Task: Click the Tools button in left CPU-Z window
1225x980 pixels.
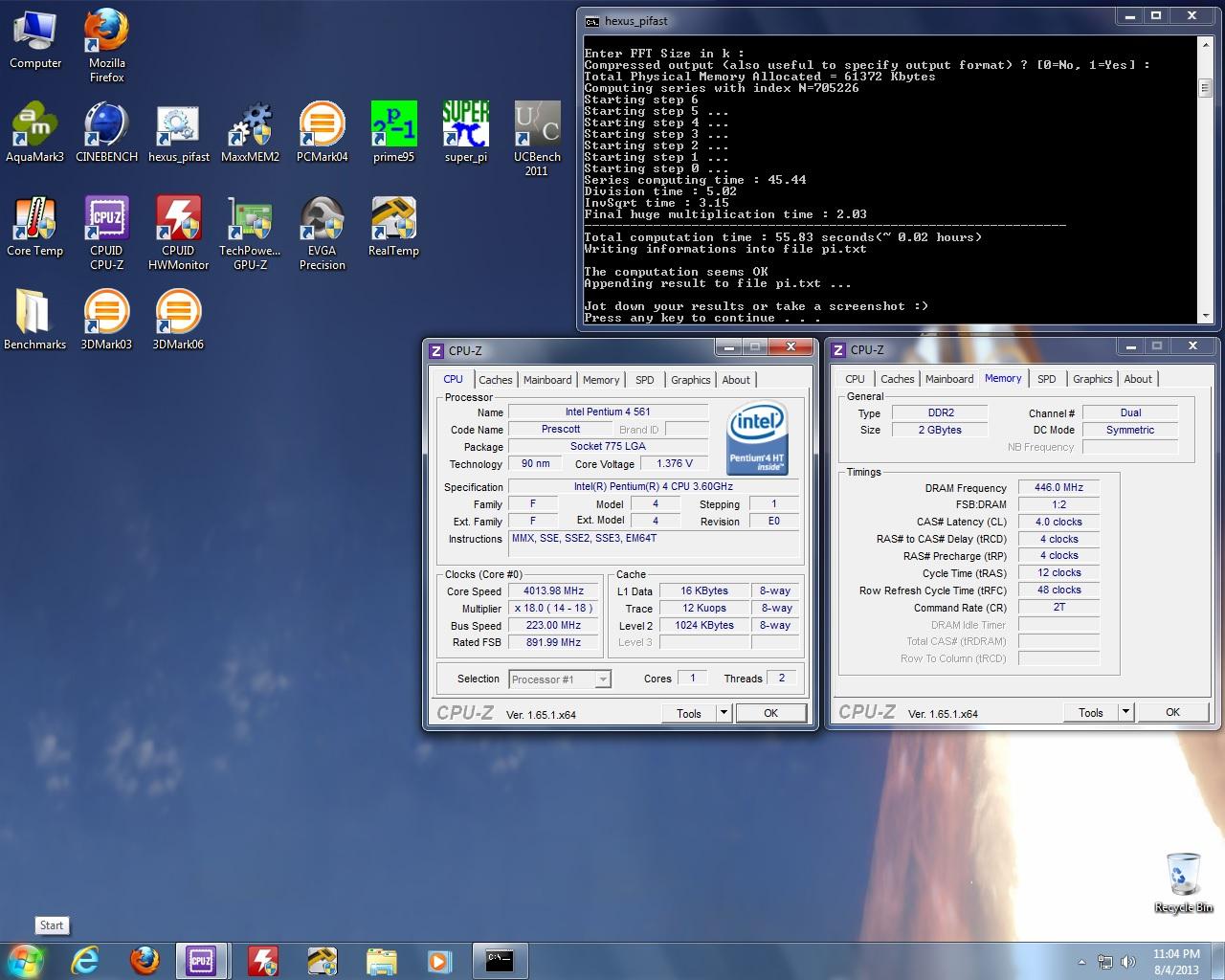Action: coord(689,713)
